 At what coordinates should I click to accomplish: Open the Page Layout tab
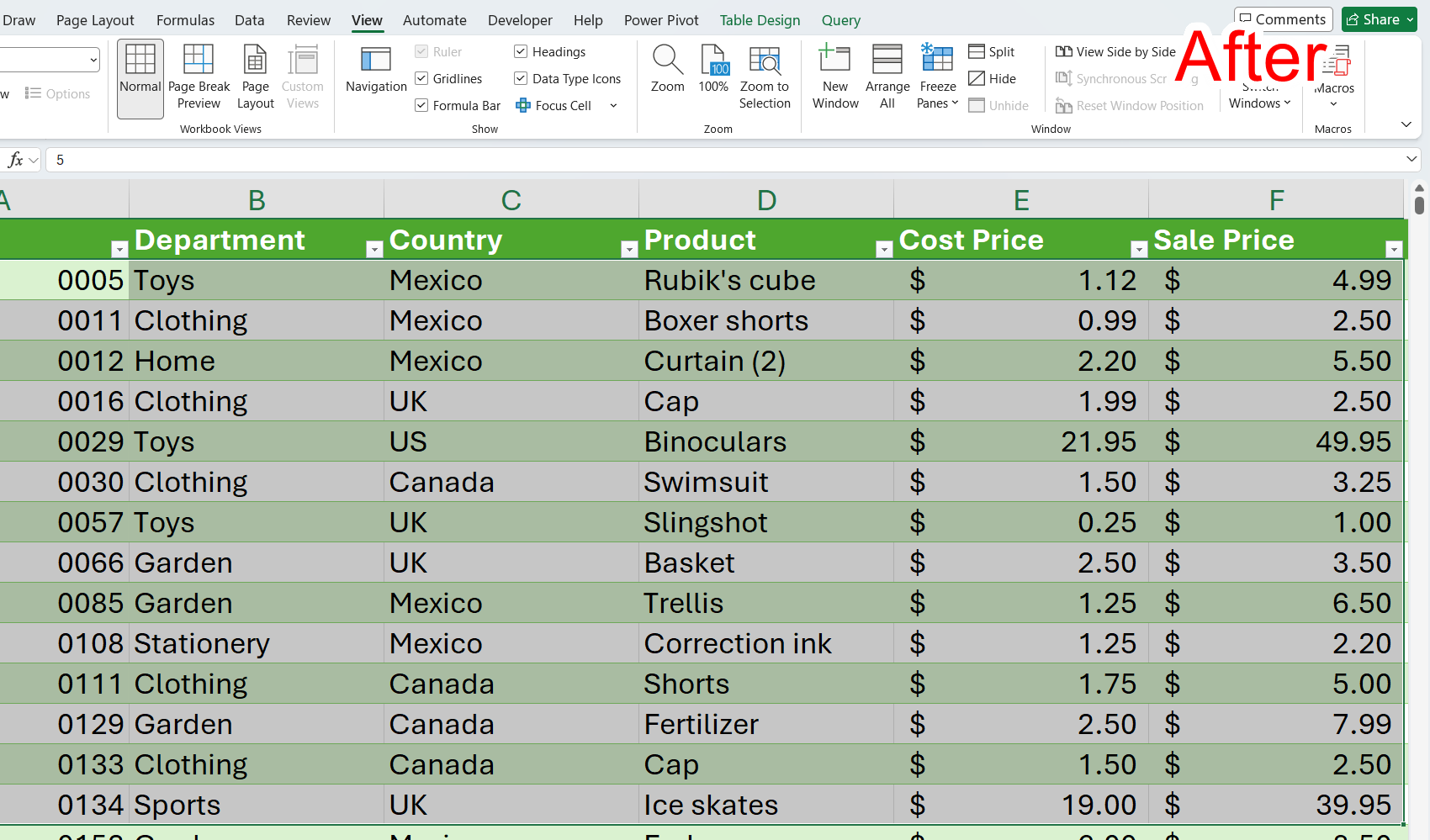pos(95,20)
